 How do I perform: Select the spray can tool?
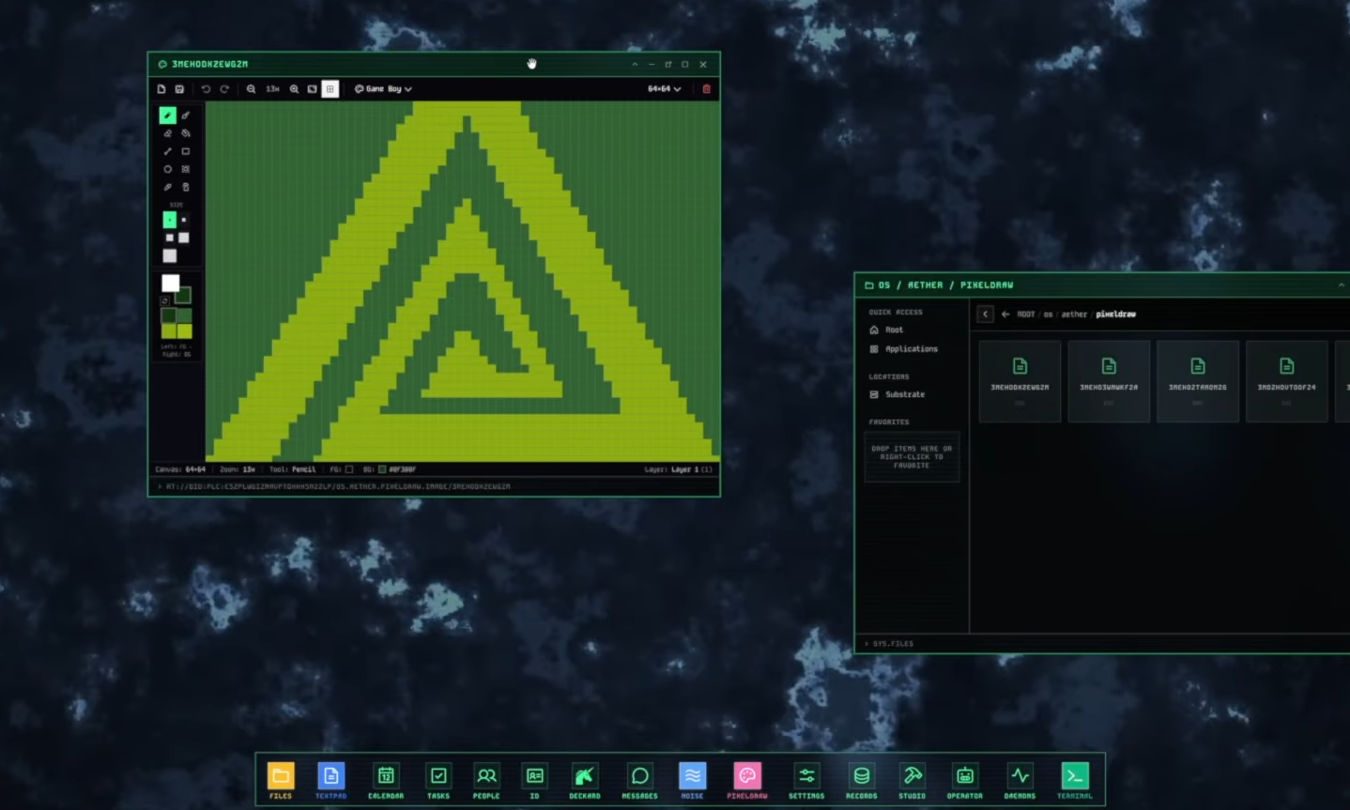tap(186, 187)
